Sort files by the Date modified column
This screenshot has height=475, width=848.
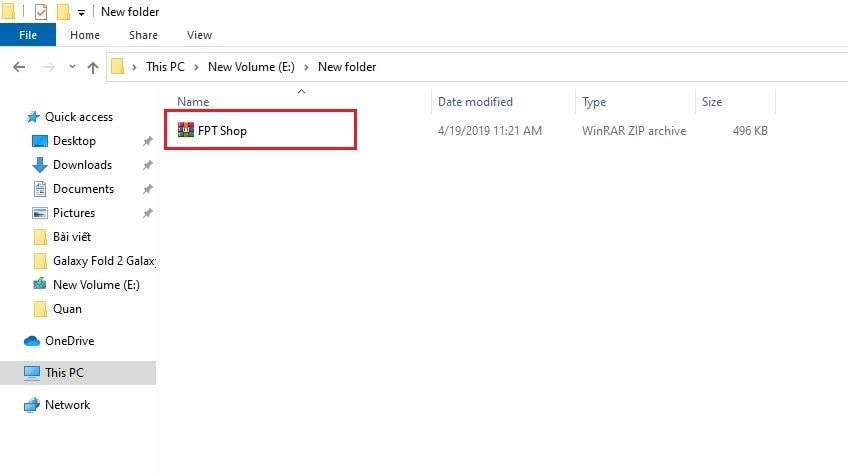point(475,102)
